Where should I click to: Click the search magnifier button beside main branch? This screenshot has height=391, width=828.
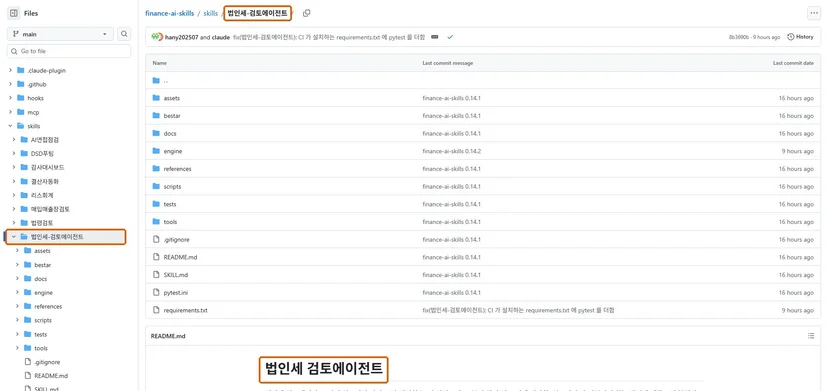pyautogui.click(x=124, y=34)
